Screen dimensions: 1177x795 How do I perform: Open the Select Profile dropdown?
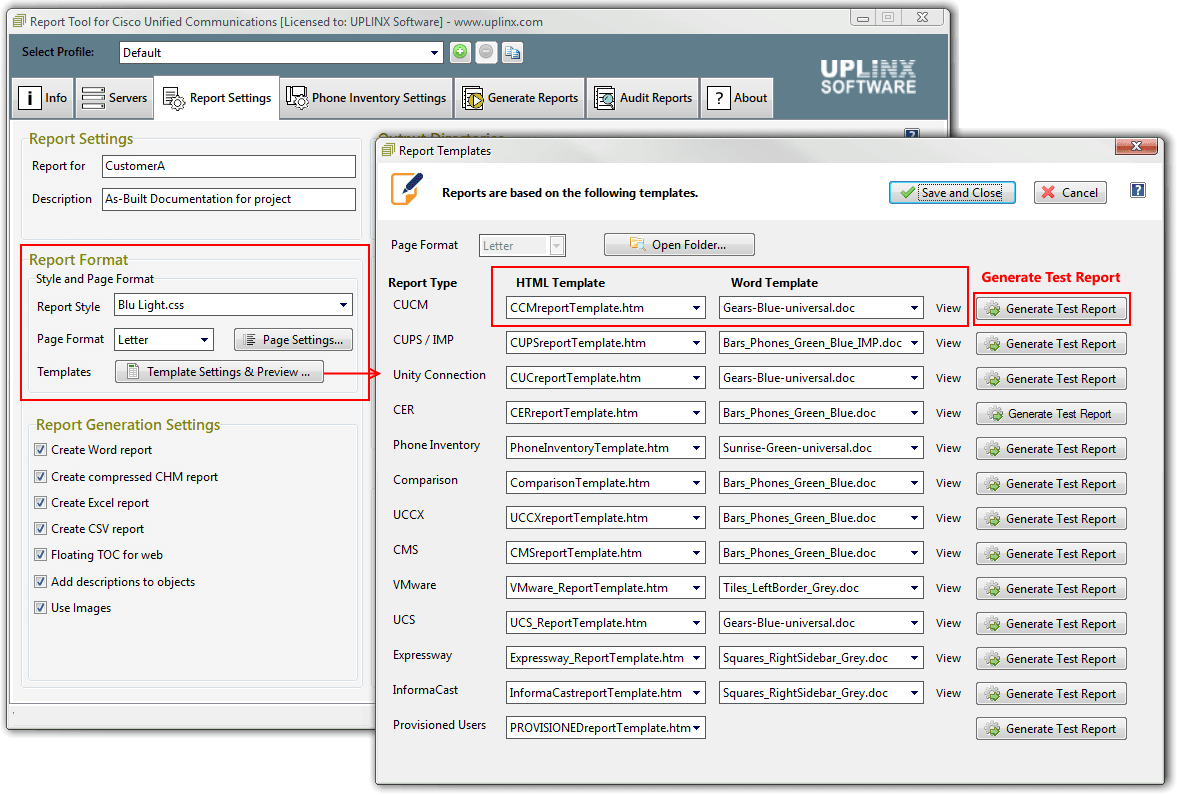coord(434,53)
